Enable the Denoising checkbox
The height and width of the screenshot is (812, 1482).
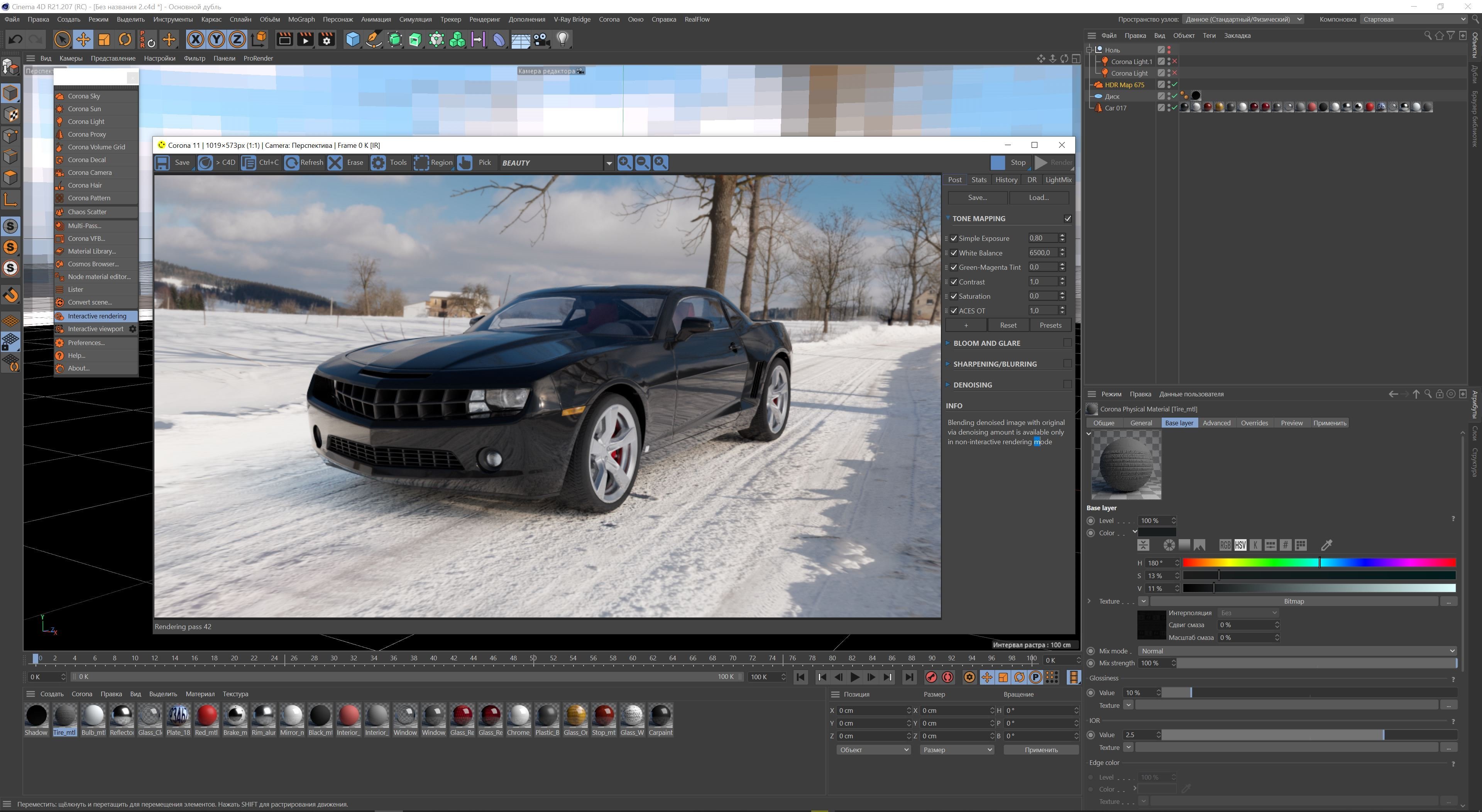1067,384
